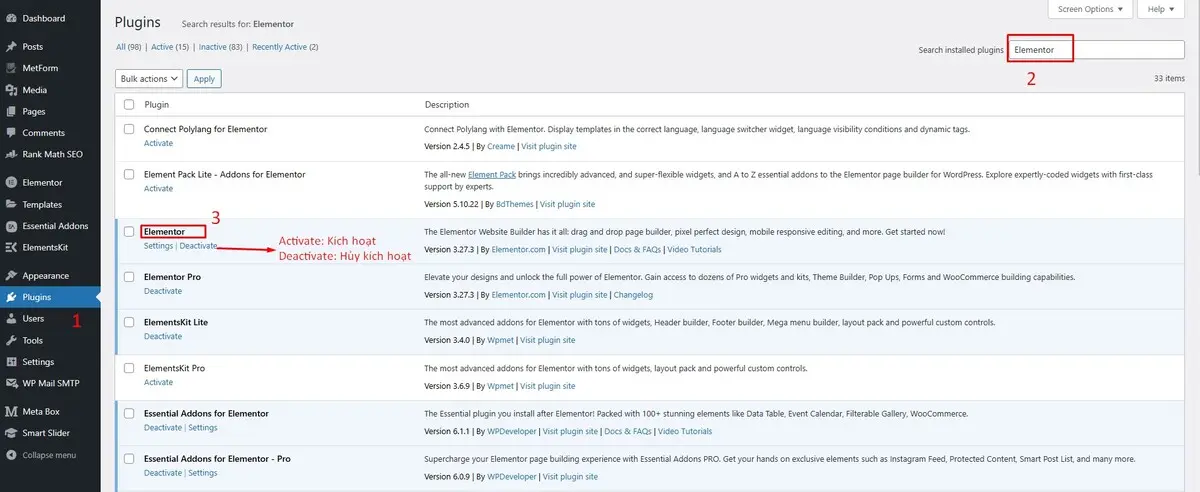Click the ElementsKit sidebar icon
1200x492 pixels.
pos(11,247)
